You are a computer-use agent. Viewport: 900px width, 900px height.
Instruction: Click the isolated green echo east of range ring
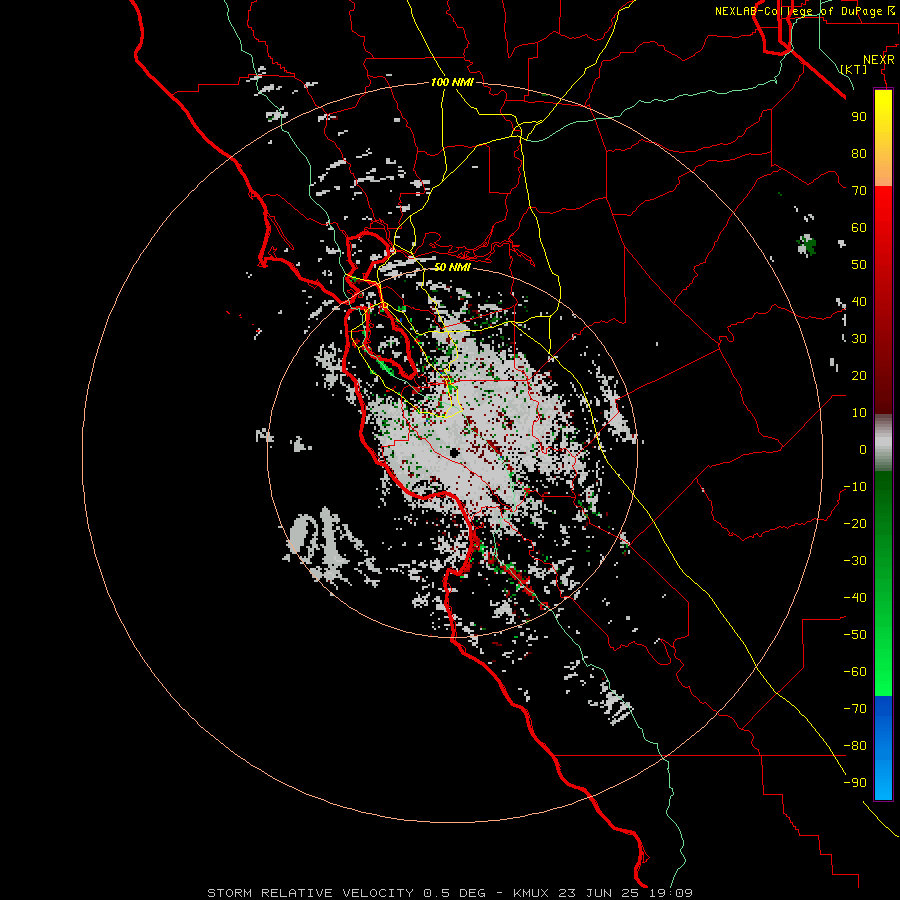pyautogui.click(x=806, y=245)
